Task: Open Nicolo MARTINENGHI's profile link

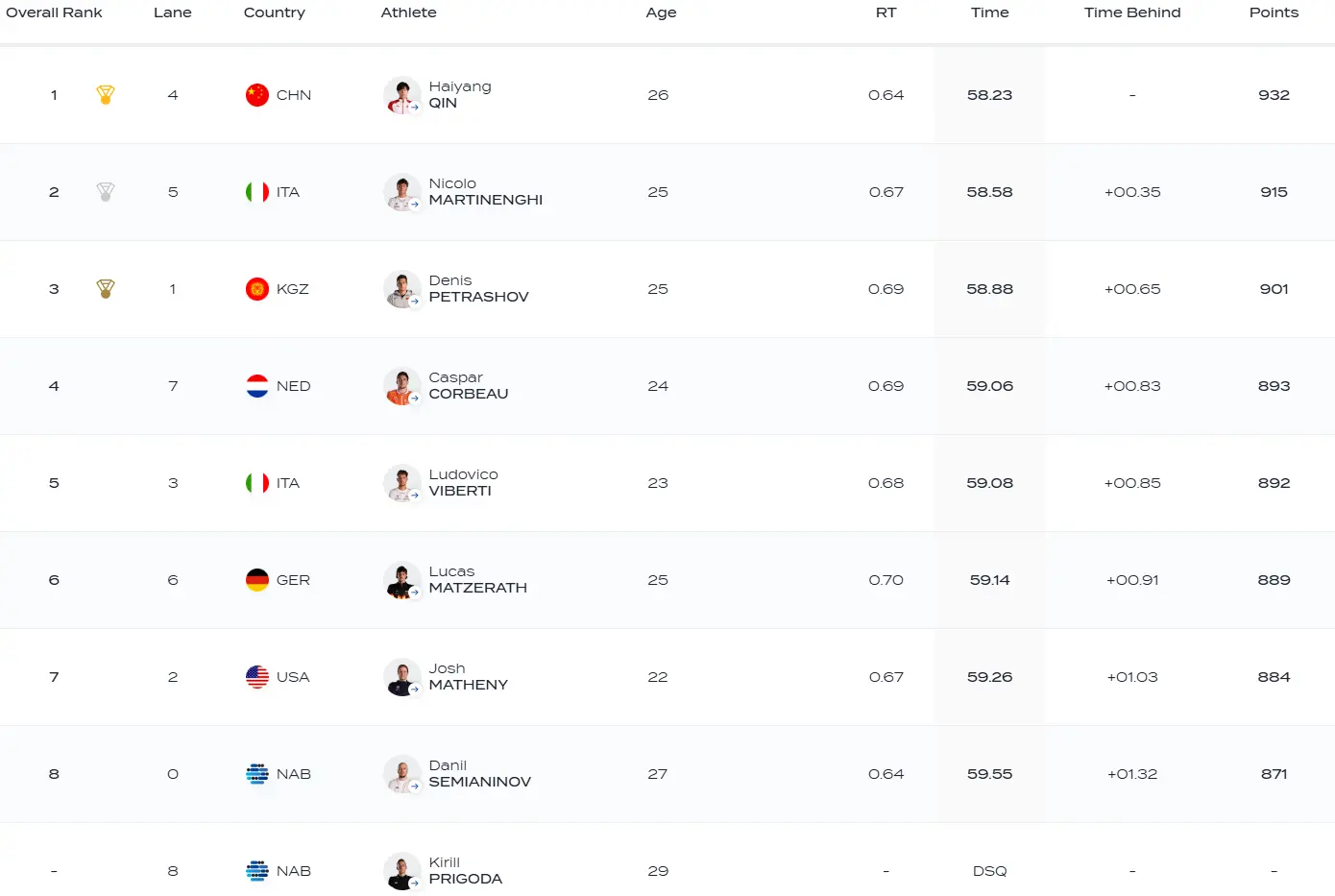Action: coord(486,192)
